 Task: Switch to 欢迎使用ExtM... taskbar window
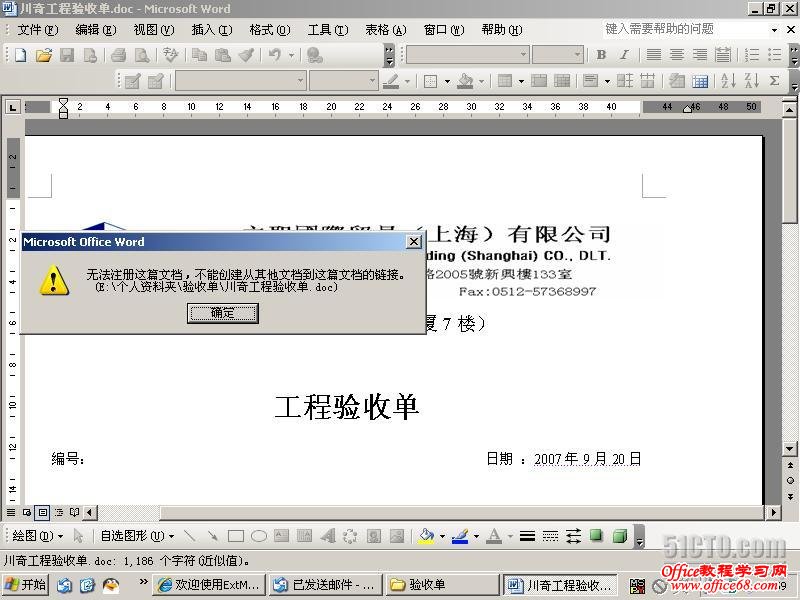tap(210, 585)
